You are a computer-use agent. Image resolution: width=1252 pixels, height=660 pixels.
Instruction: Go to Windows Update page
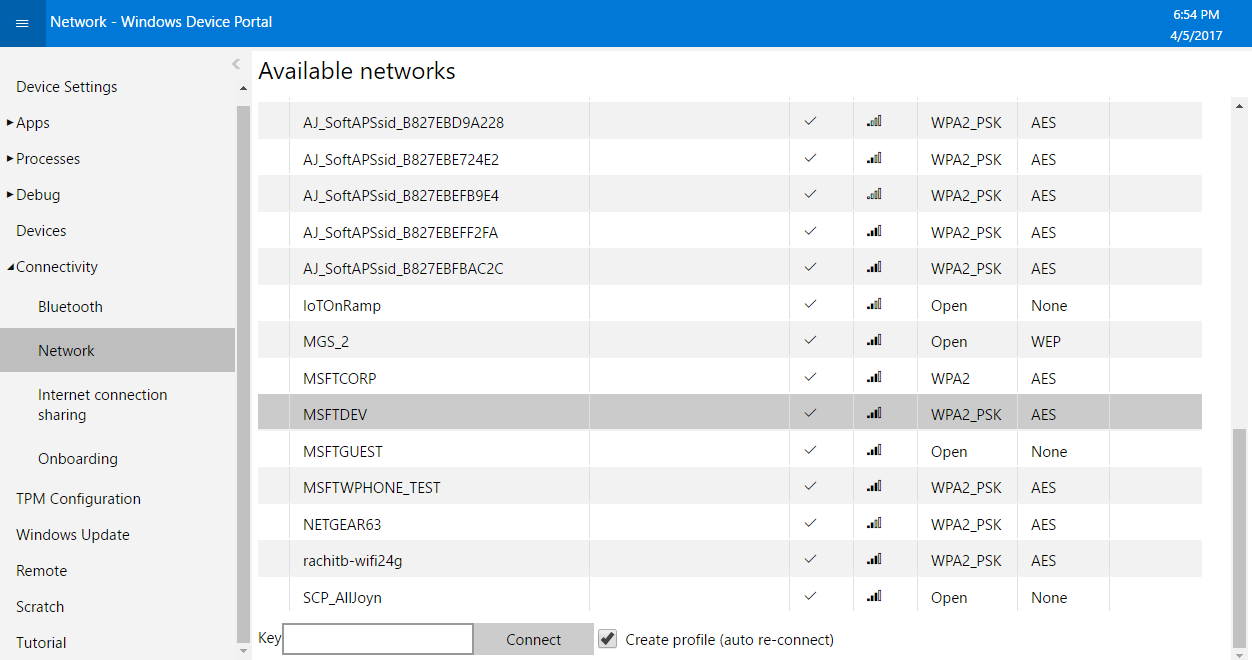click(73, 535)
